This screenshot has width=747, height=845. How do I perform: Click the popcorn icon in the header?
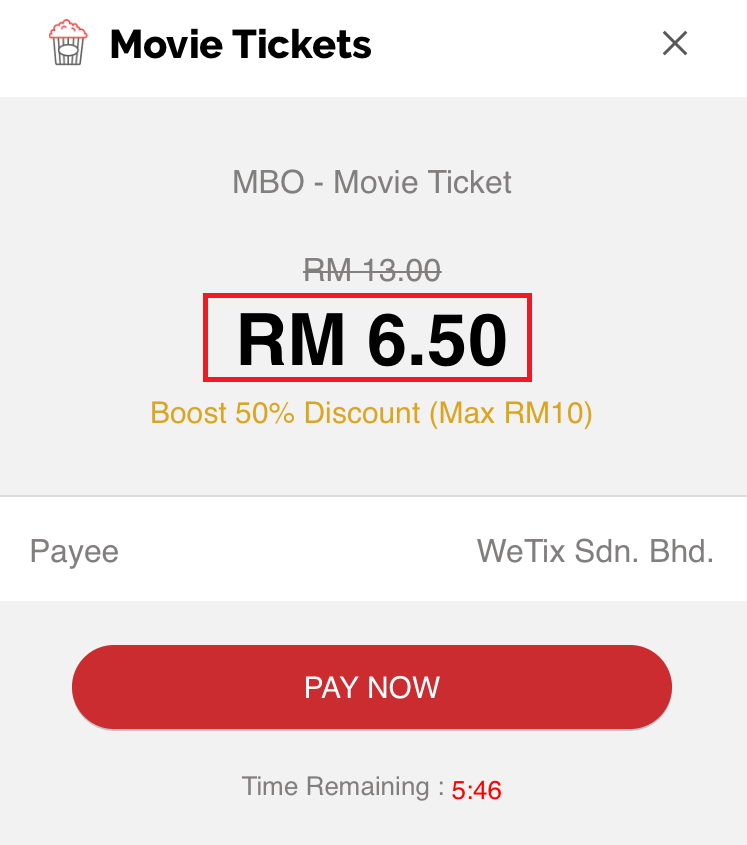pyautogui.click(x=67, y=44)
